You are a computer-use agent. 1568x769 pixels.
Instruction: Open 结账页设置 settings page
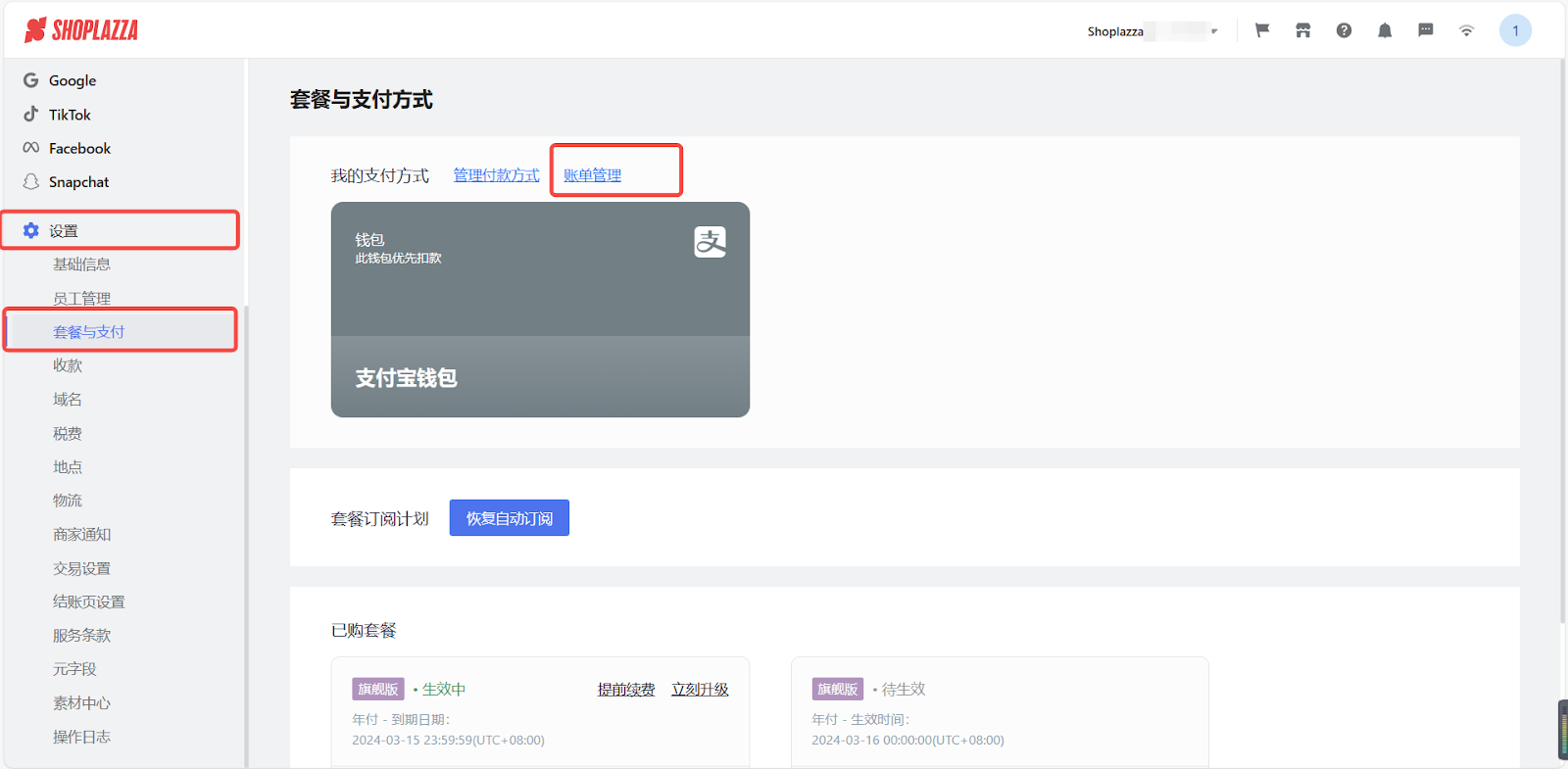point(89,601)
